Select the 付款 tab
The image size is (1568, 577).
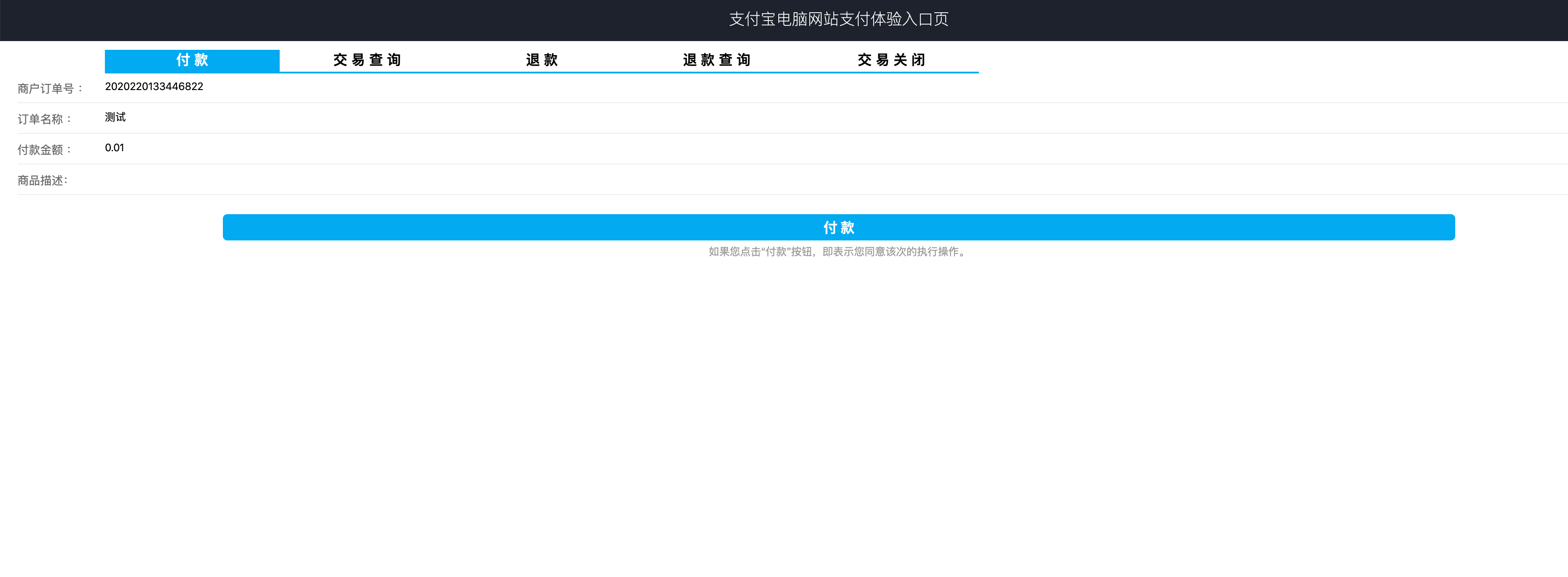[192, 60]
